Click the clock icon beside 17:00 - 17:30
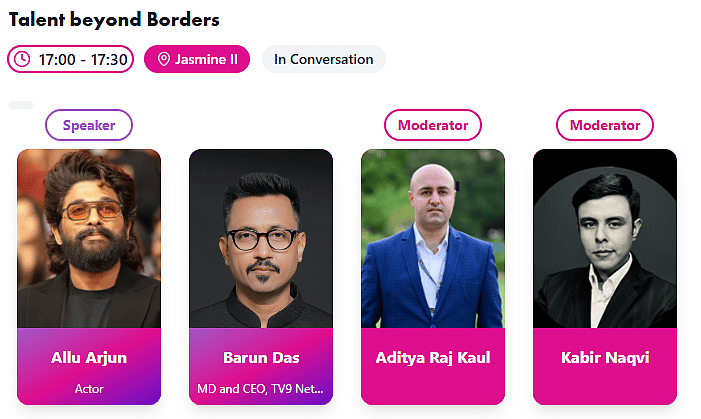701x419 pixels. 23,59
